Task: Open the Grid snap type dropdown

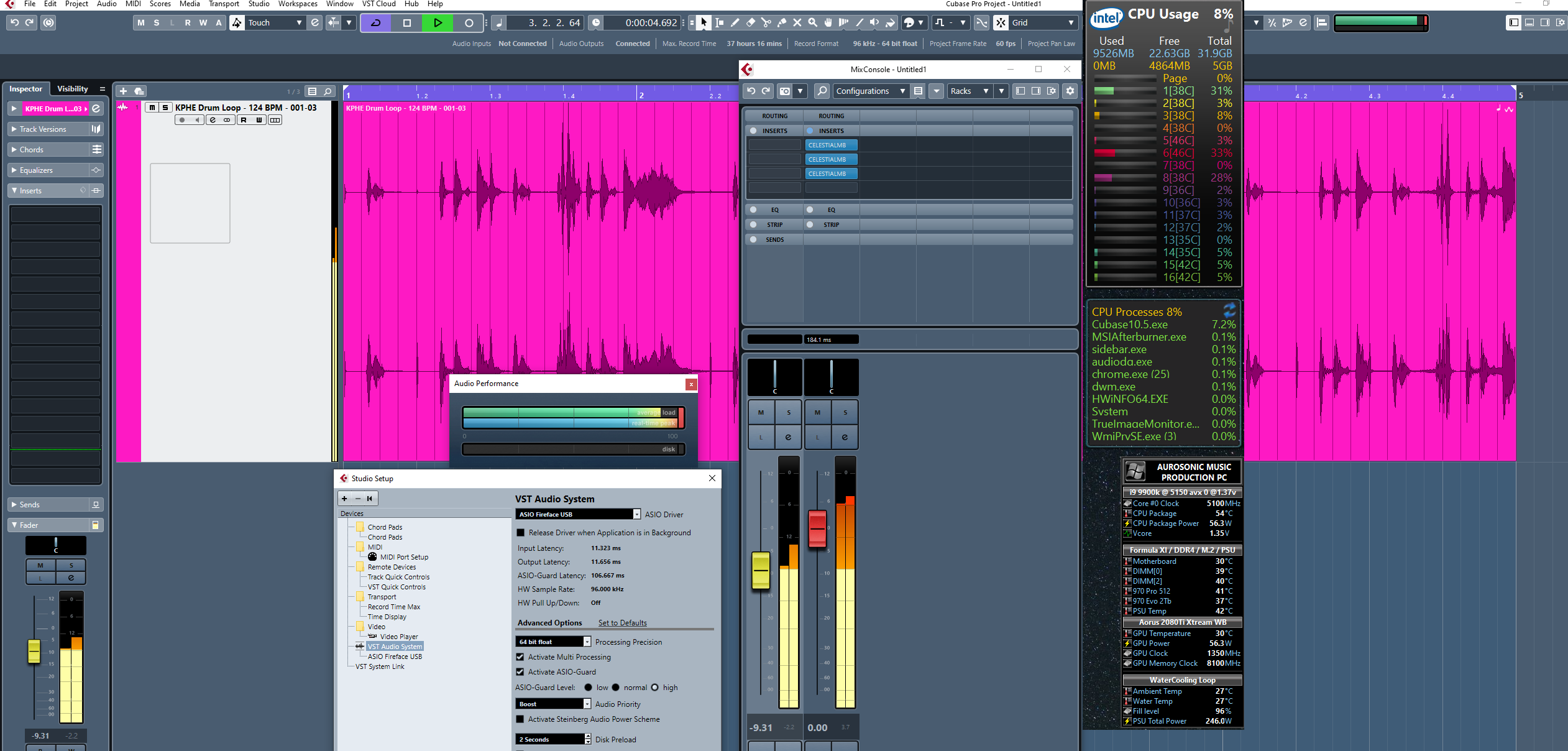Action: 1043,23
